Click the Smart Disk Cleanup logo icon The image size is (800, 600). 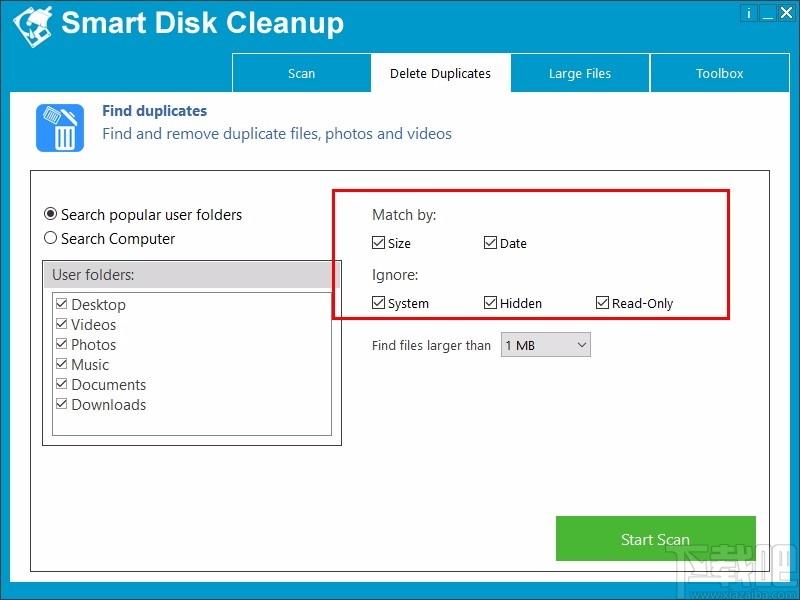point(33,26)
